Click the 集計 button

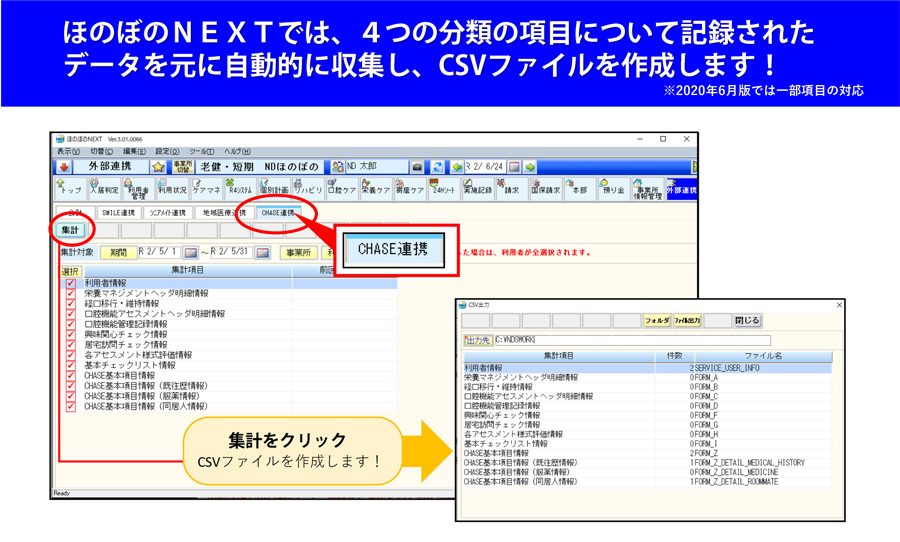pos(70,230)
